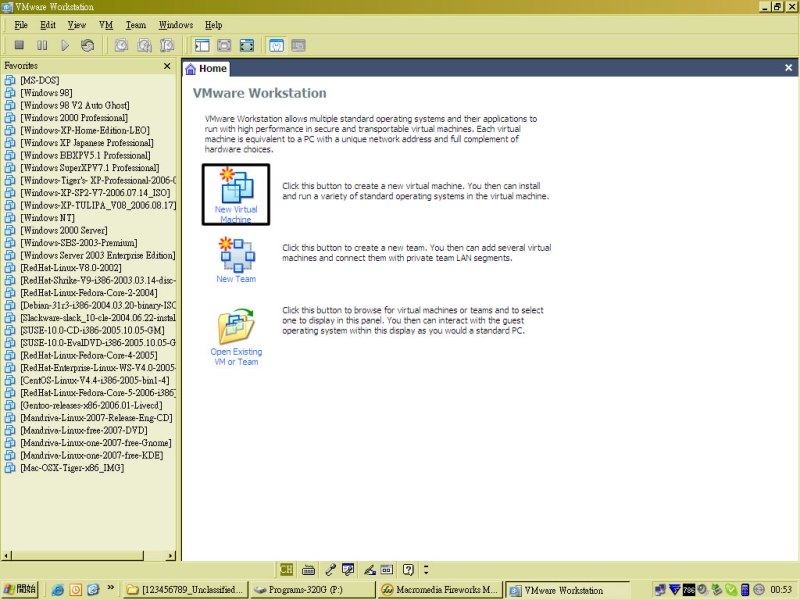Viewport: 800px width, 600px height.
Task: Click the CH language indicator on language bar
Action: 286,569
